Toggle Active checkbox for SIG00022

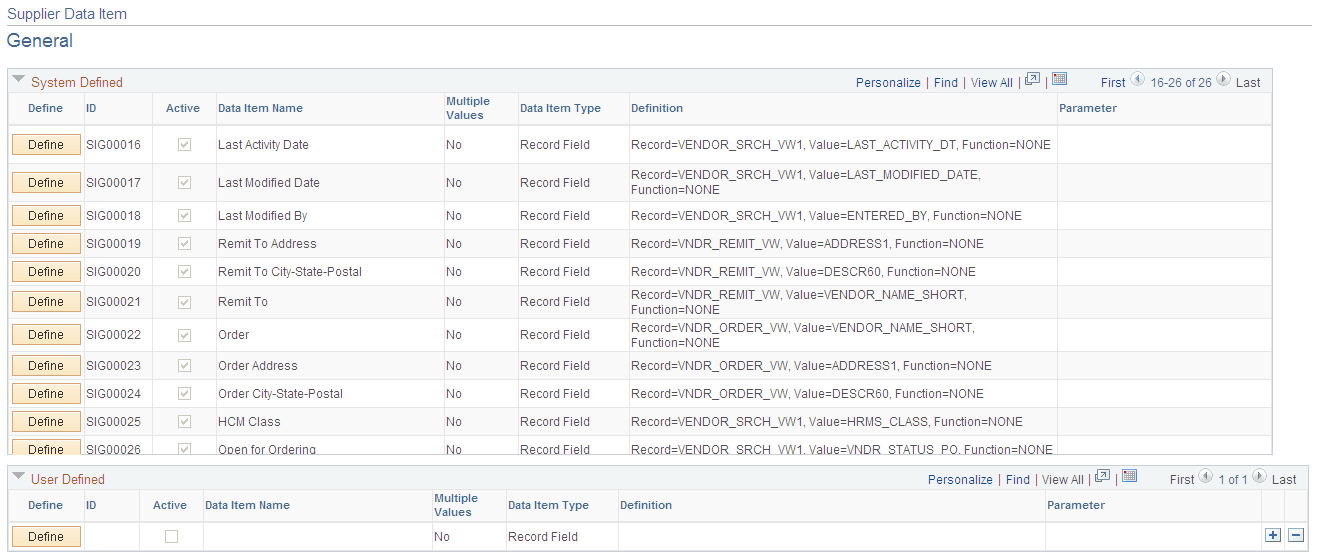184,334
